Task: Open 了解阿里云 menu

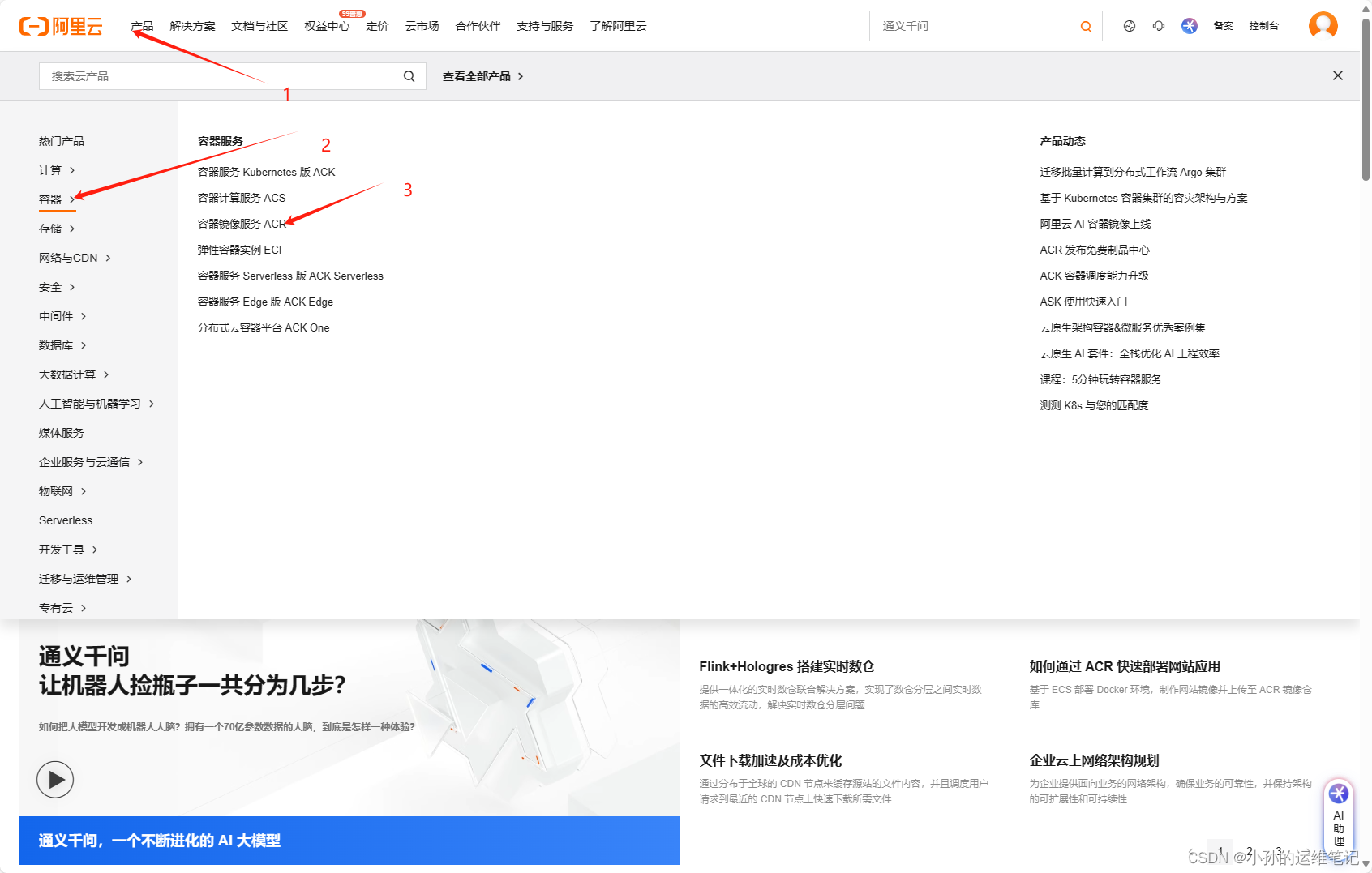Action: [x=618, y=26]
